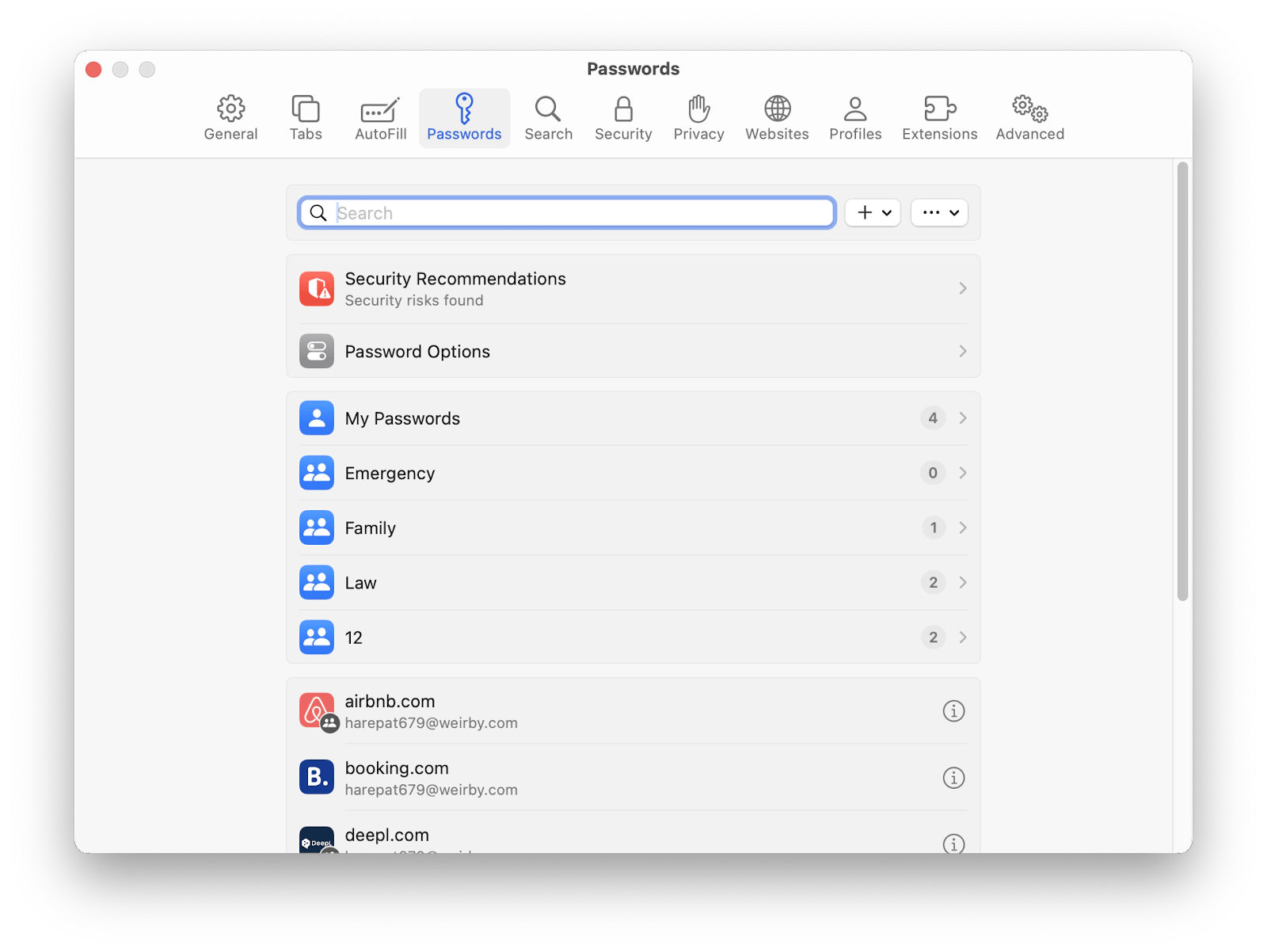Click the airbnb.com logo icon

click(x=317, y=710)
